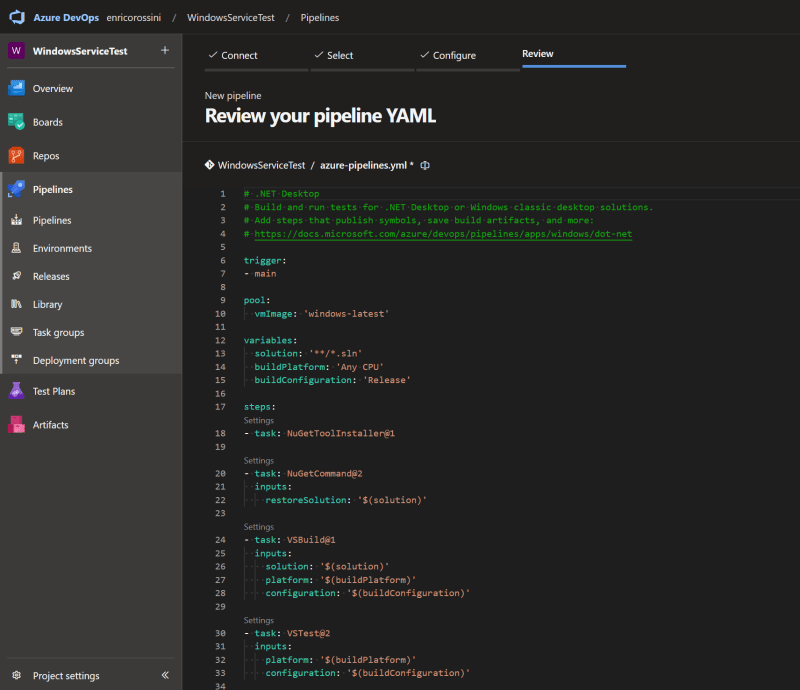The height and width of the screenshot is (690, 800).
Task: Click the WindowsServiceTest project name in sidebar
Action: [x=80, y=51]
